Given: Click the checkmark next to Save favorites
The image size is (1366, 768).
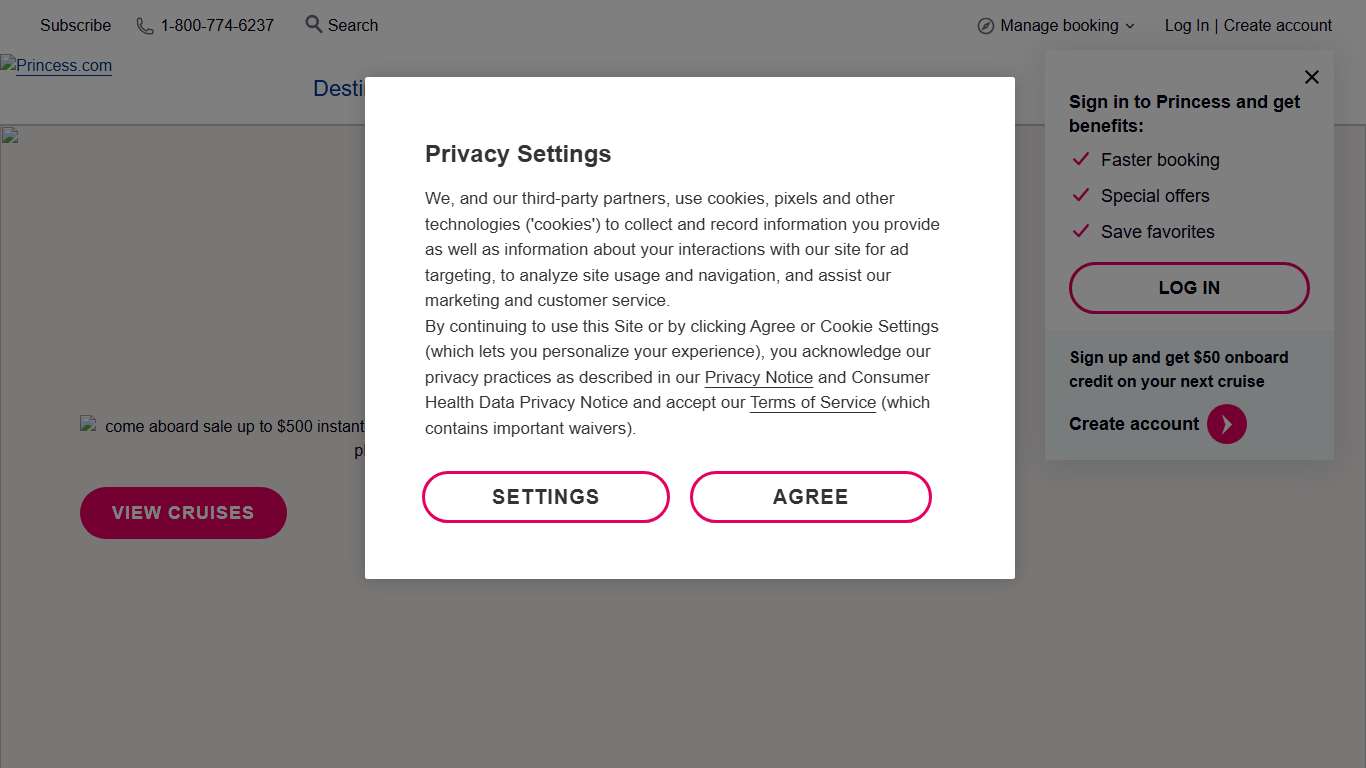Looking at the screenshot, I should pos(1080,232).
